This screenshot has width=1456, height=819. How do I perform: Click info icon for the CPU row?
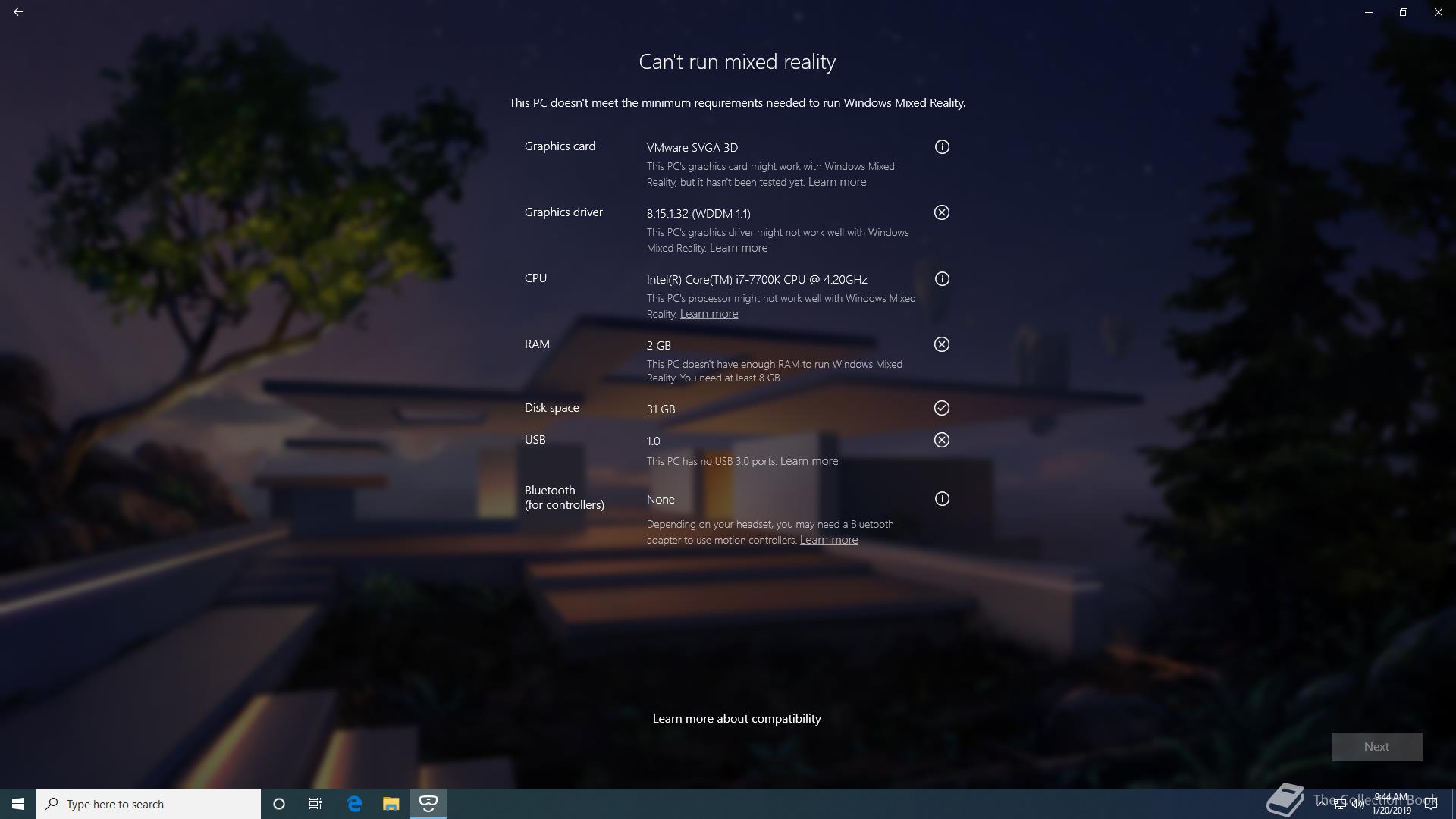(942, 279)
